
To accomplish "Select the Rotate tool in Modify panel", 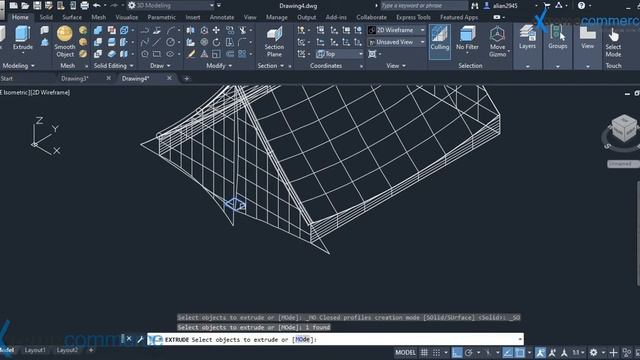I will [216, 42].
